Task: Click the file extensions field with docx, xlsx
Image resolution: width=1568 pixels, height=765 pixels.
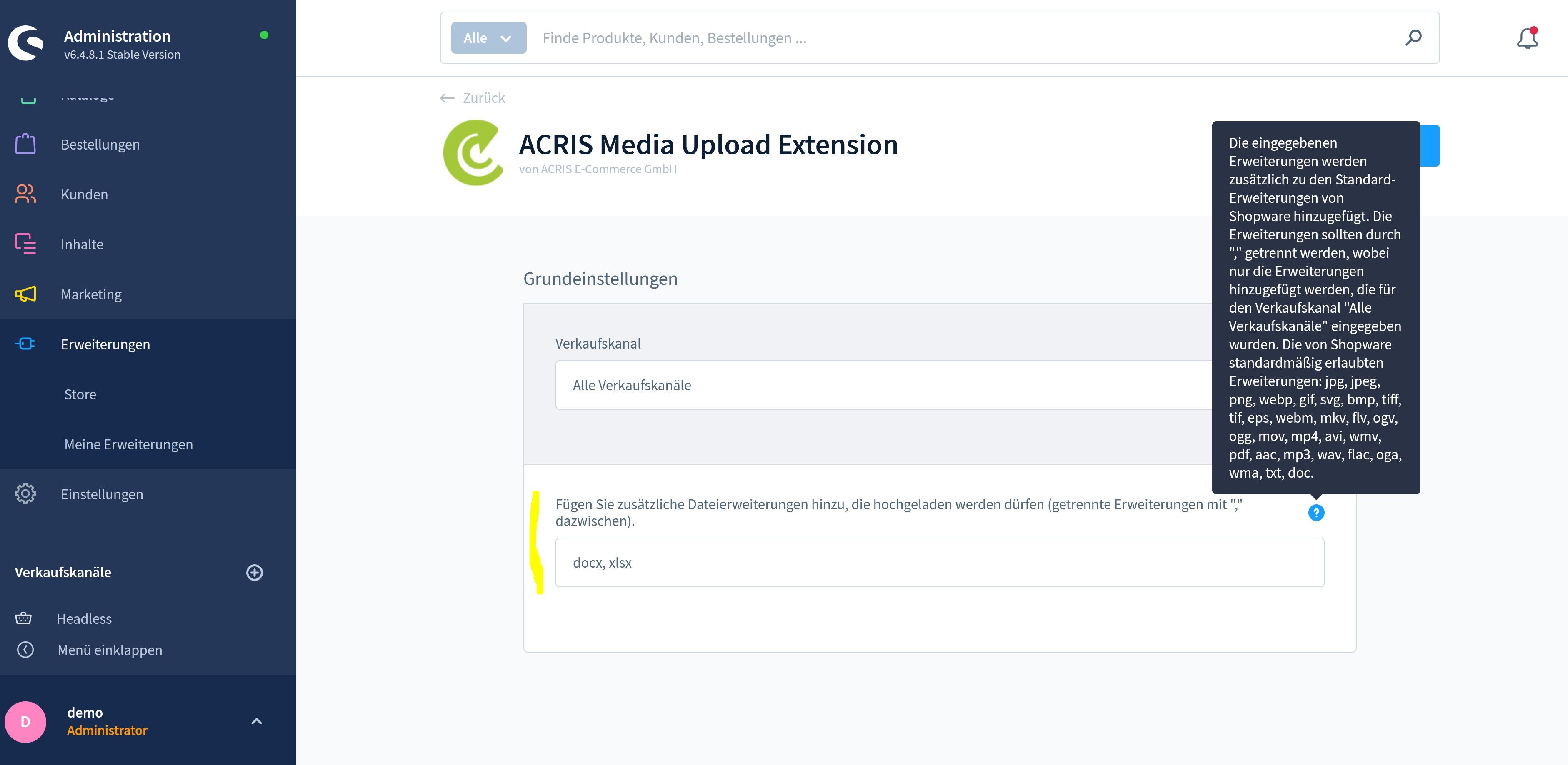Action: [940, 563]
